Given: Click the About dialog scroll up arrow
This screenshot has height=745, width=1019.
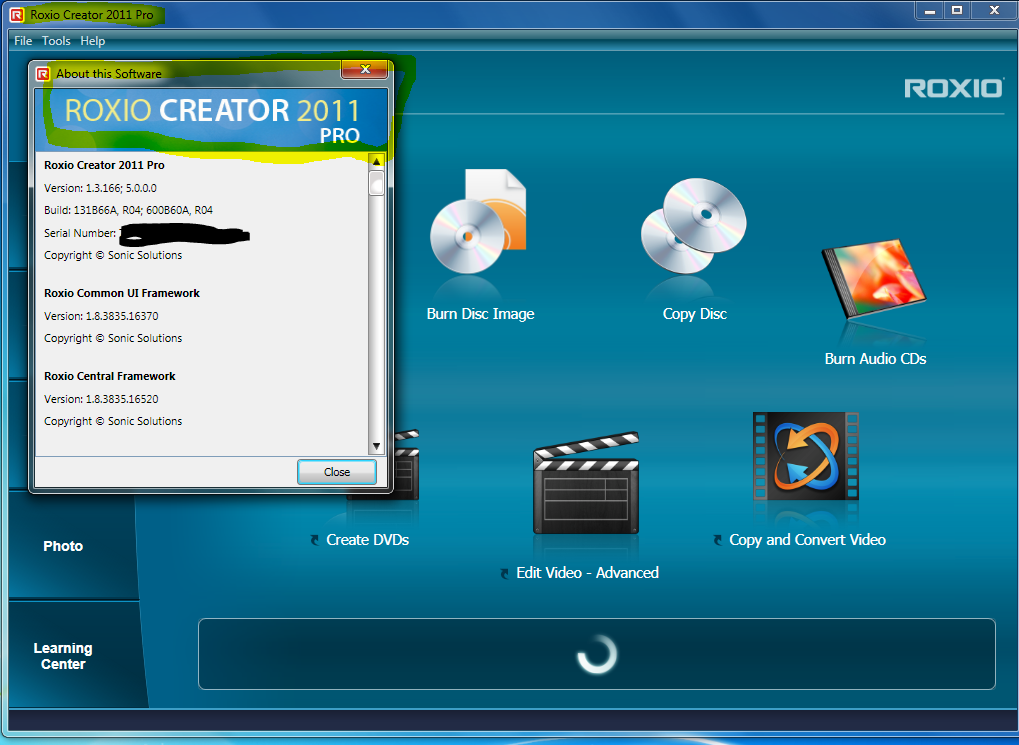Looking at the screenshot, I should (x=376, y=161).
